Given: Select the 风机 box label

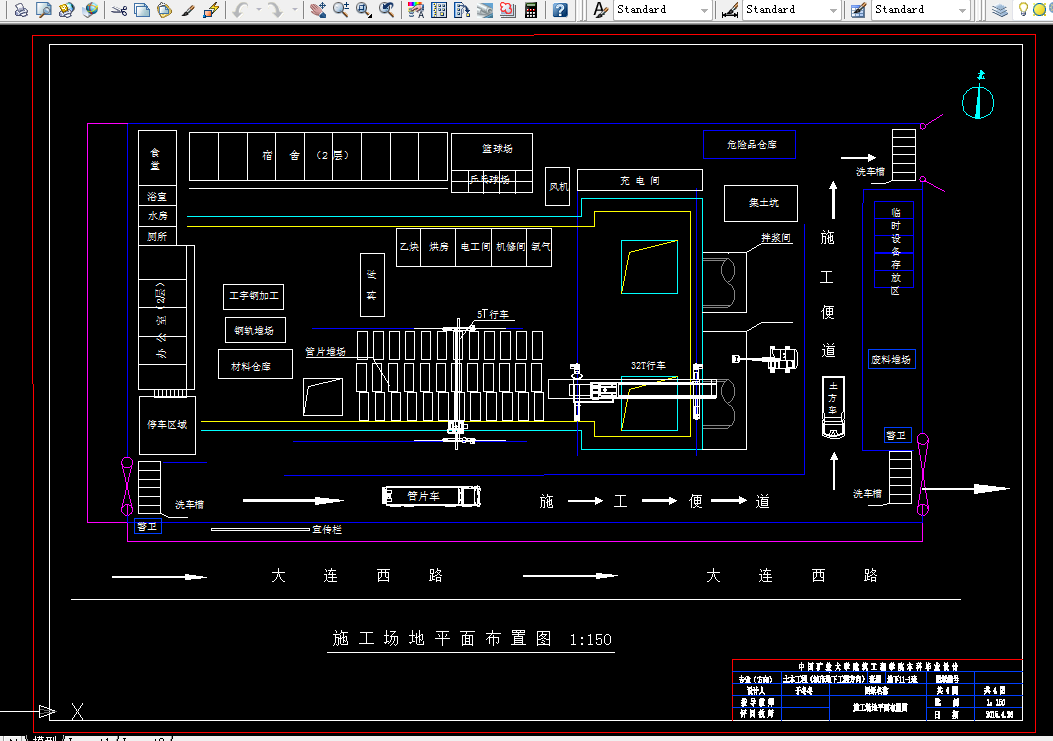Looking at the screenshot, I should [558, 187].
